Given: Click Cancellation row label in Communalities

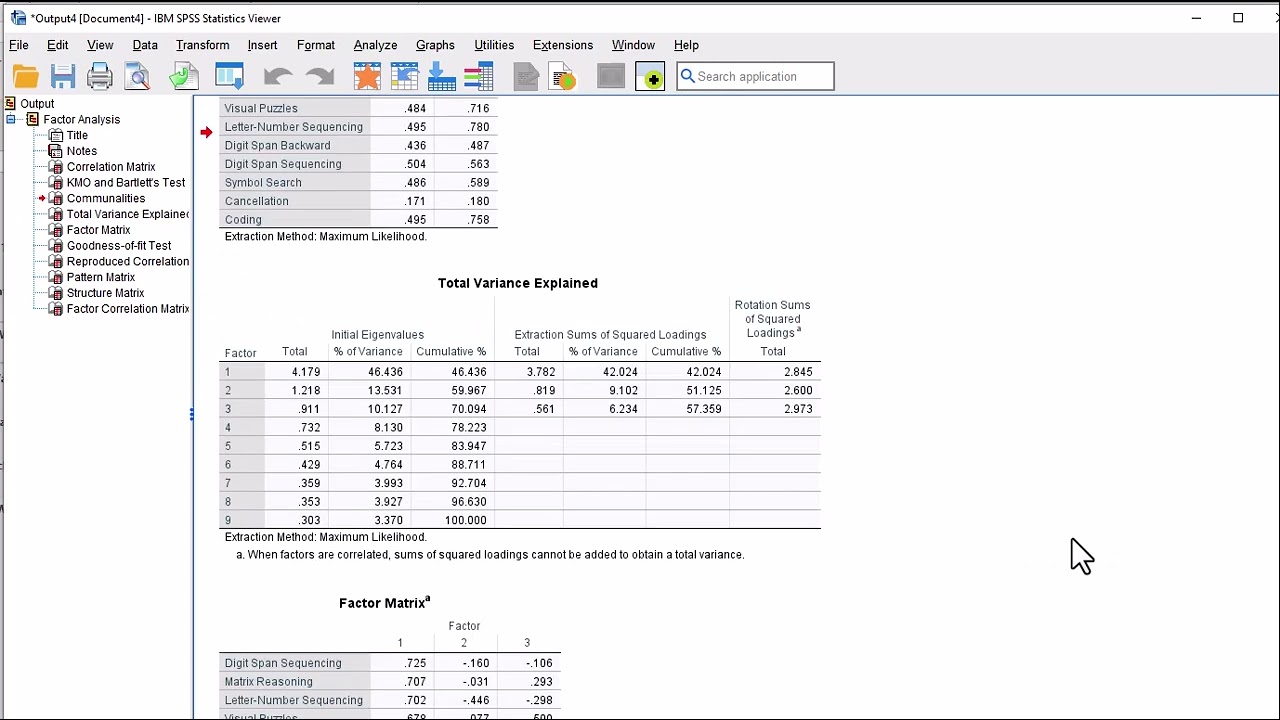Looking at the screenshot, I should click(257, 201).
